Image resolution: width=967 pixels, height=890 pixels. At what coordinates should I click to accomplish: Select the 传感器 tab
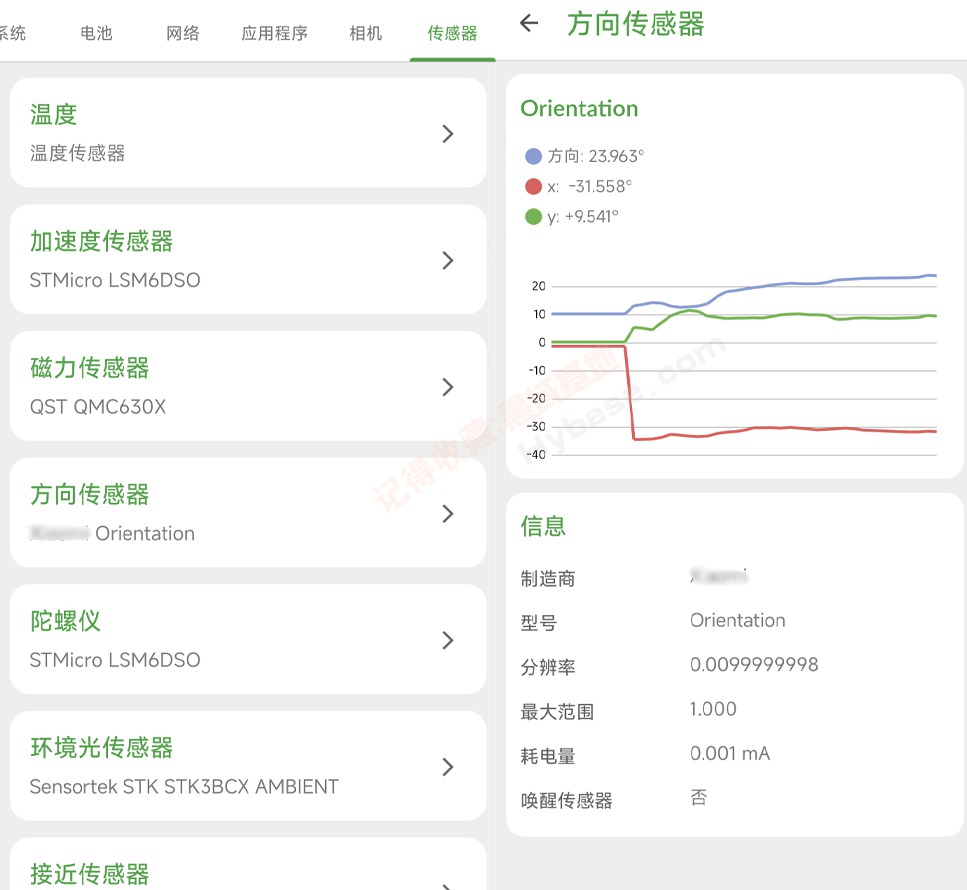pos(452,33)
